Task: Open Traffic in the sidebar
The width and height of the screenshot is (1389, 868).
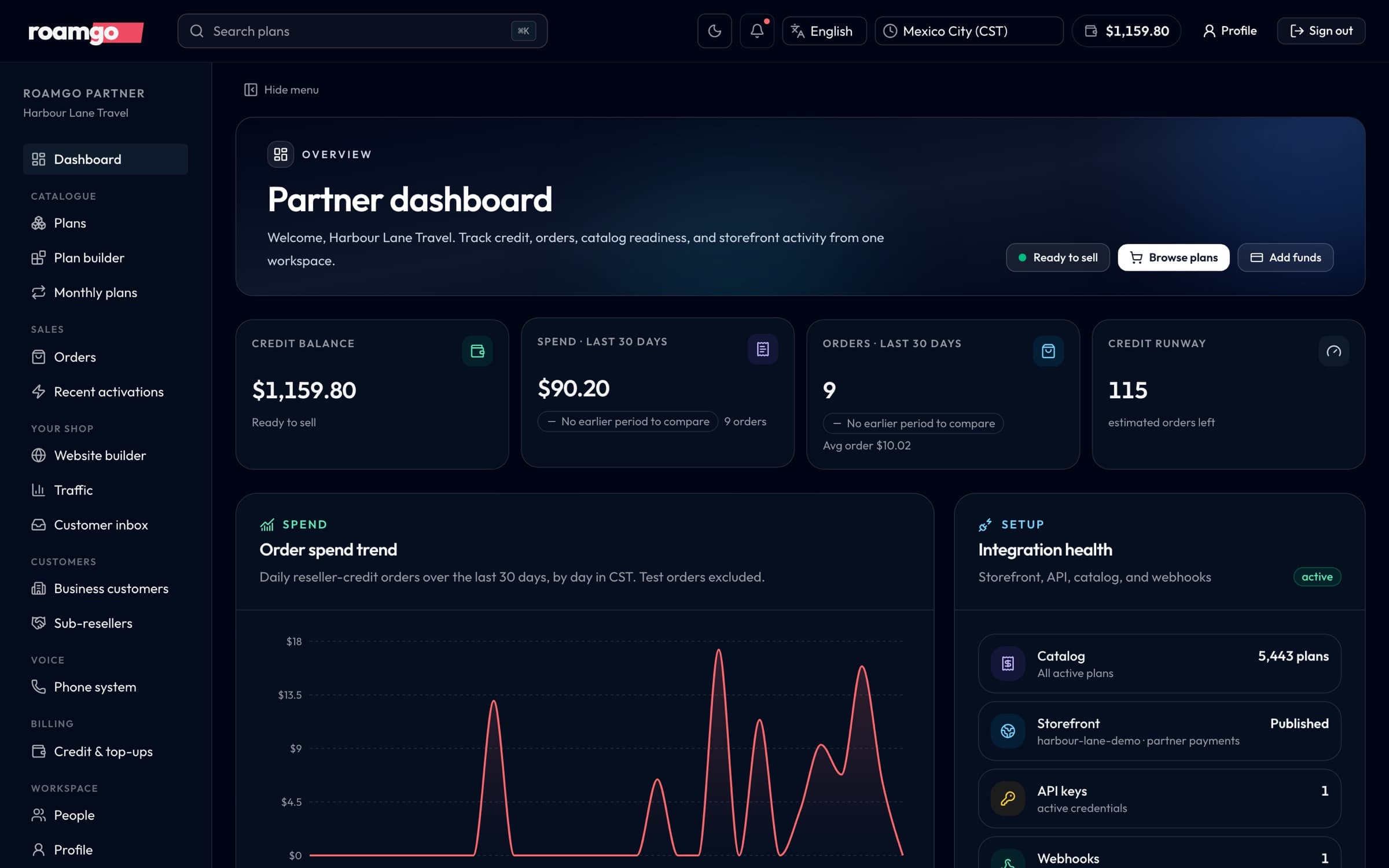Action: tap(105, 490)
